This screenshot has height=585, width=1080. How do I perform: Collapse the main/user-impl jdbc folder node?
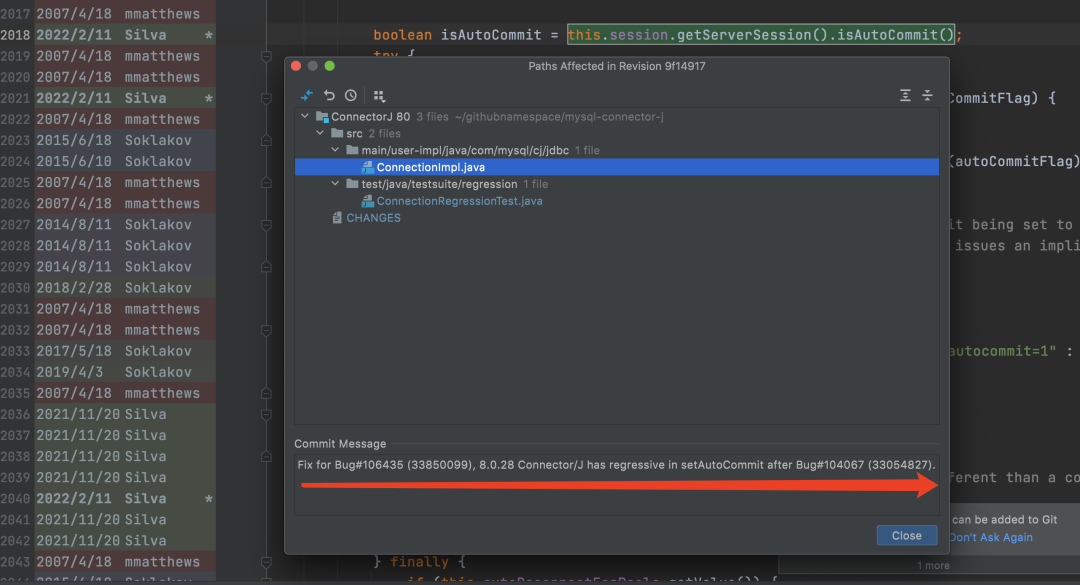coord(336,150)
